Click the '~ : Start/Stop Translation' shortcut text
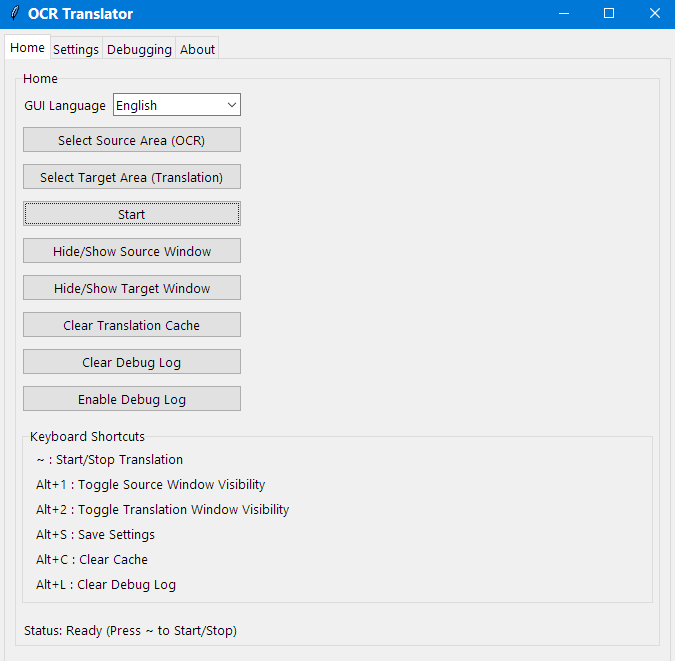 [110, 459]
